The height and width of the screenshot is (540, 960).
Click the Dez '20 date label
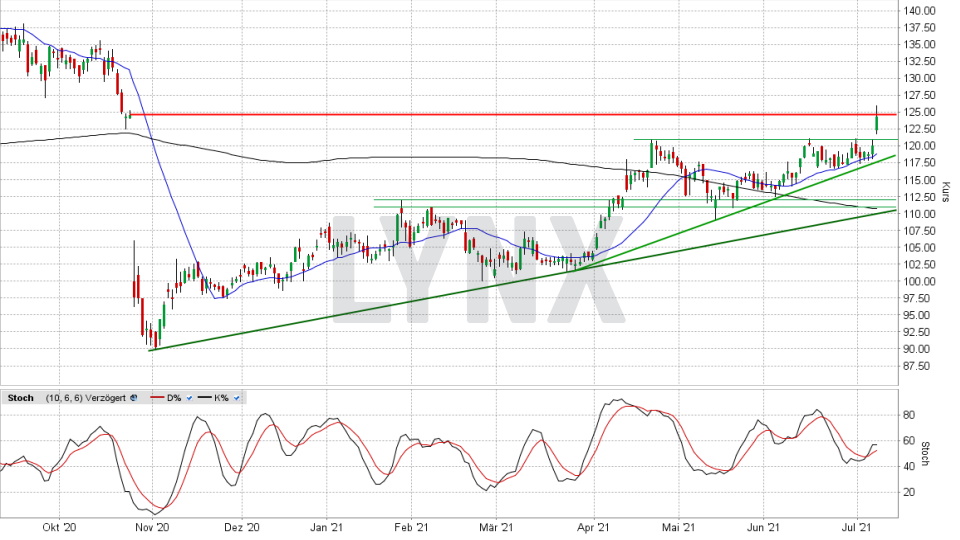242,527
